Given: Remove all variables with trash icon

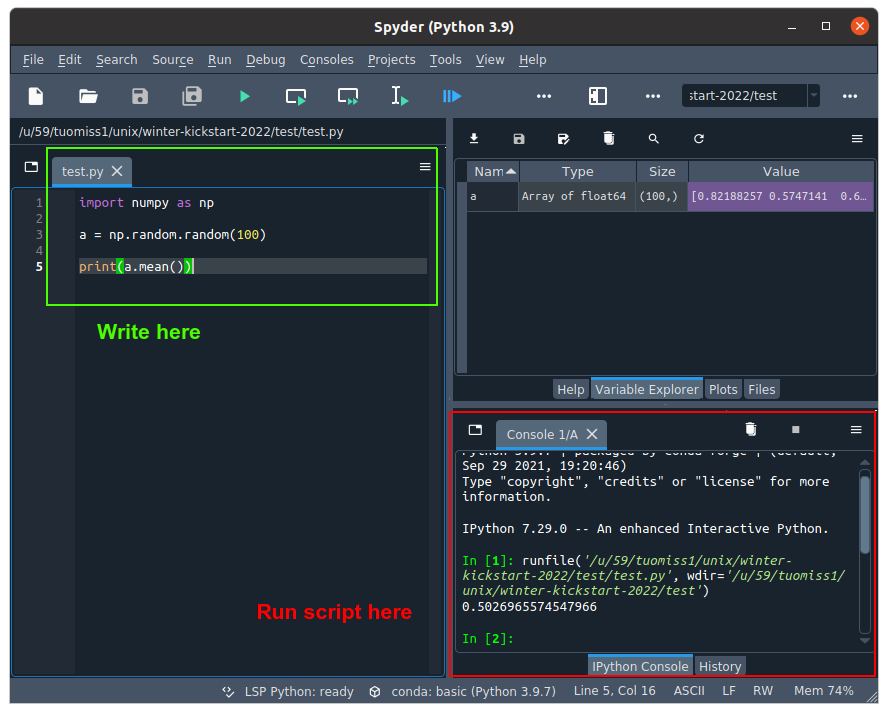Looking at the screenshot, I should [608, 139].
